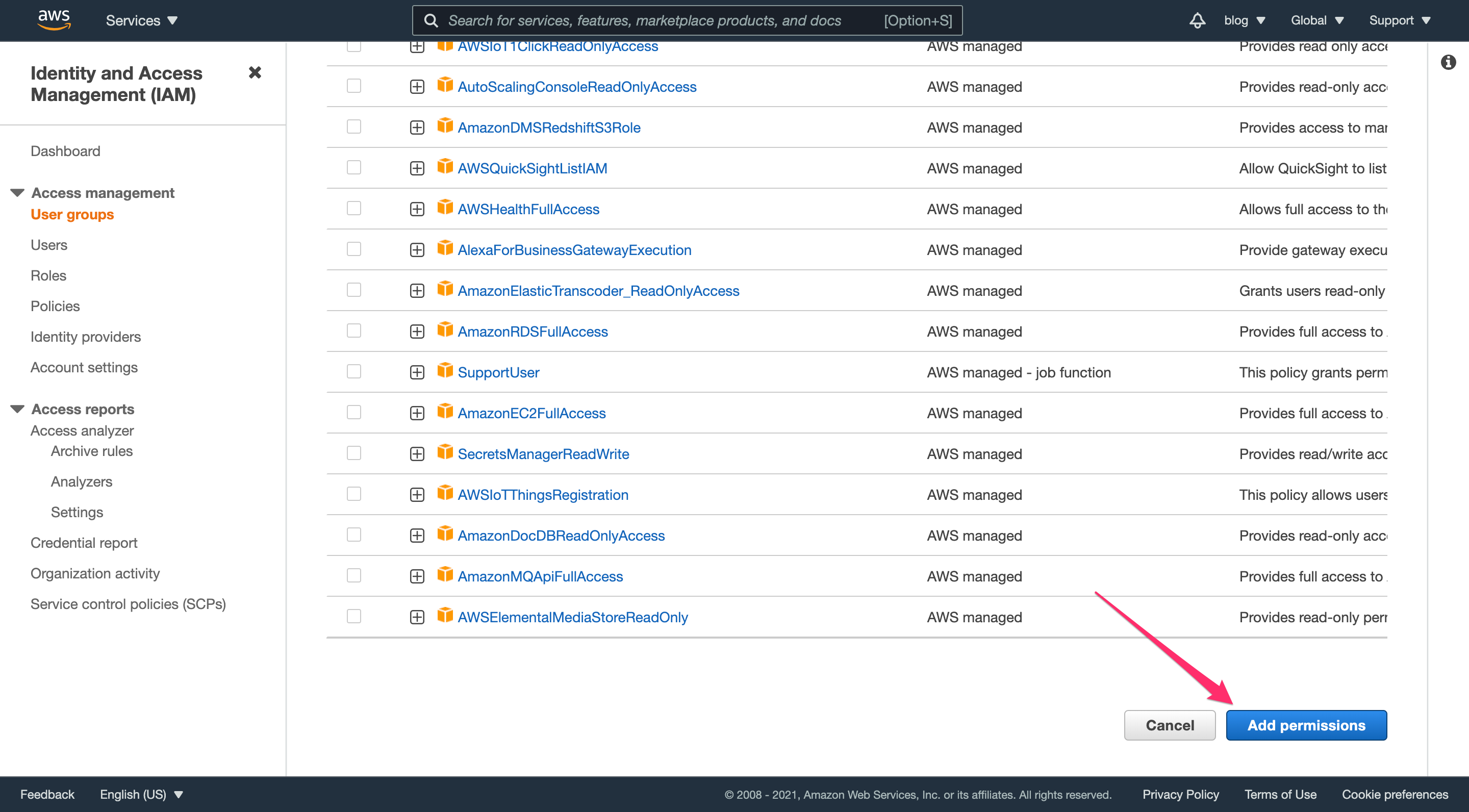The height and width of the screenshot is (812, 1469).
Task: Click the policy box icon for AWSHealthFullAccess
Action: [x=445, y=208]
